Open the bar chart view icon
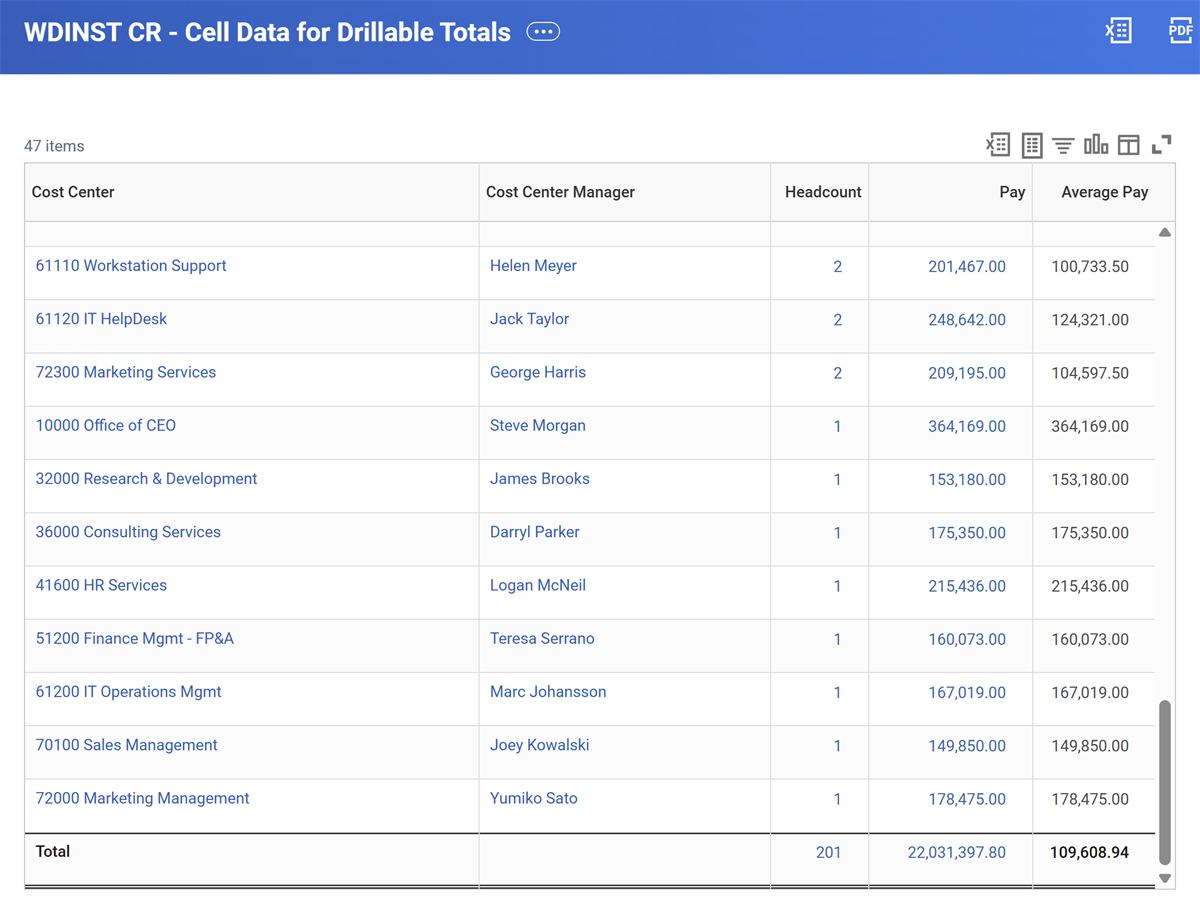Image resolution: width=1200 pixels, height=908 pixels. pos(1096,145)
